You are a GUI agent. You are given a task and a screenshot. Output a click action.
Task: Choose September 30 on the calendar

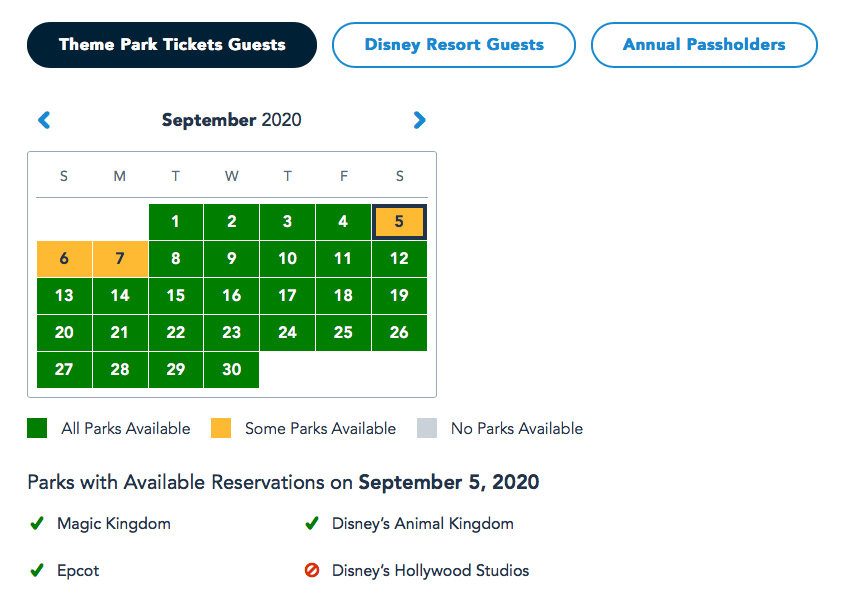[232, 369]
